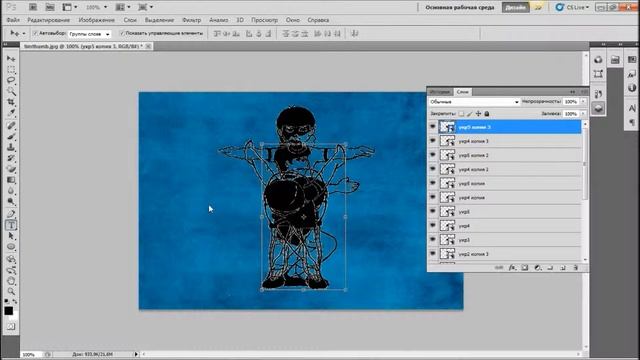Select the Pen tool

point(11,214)
